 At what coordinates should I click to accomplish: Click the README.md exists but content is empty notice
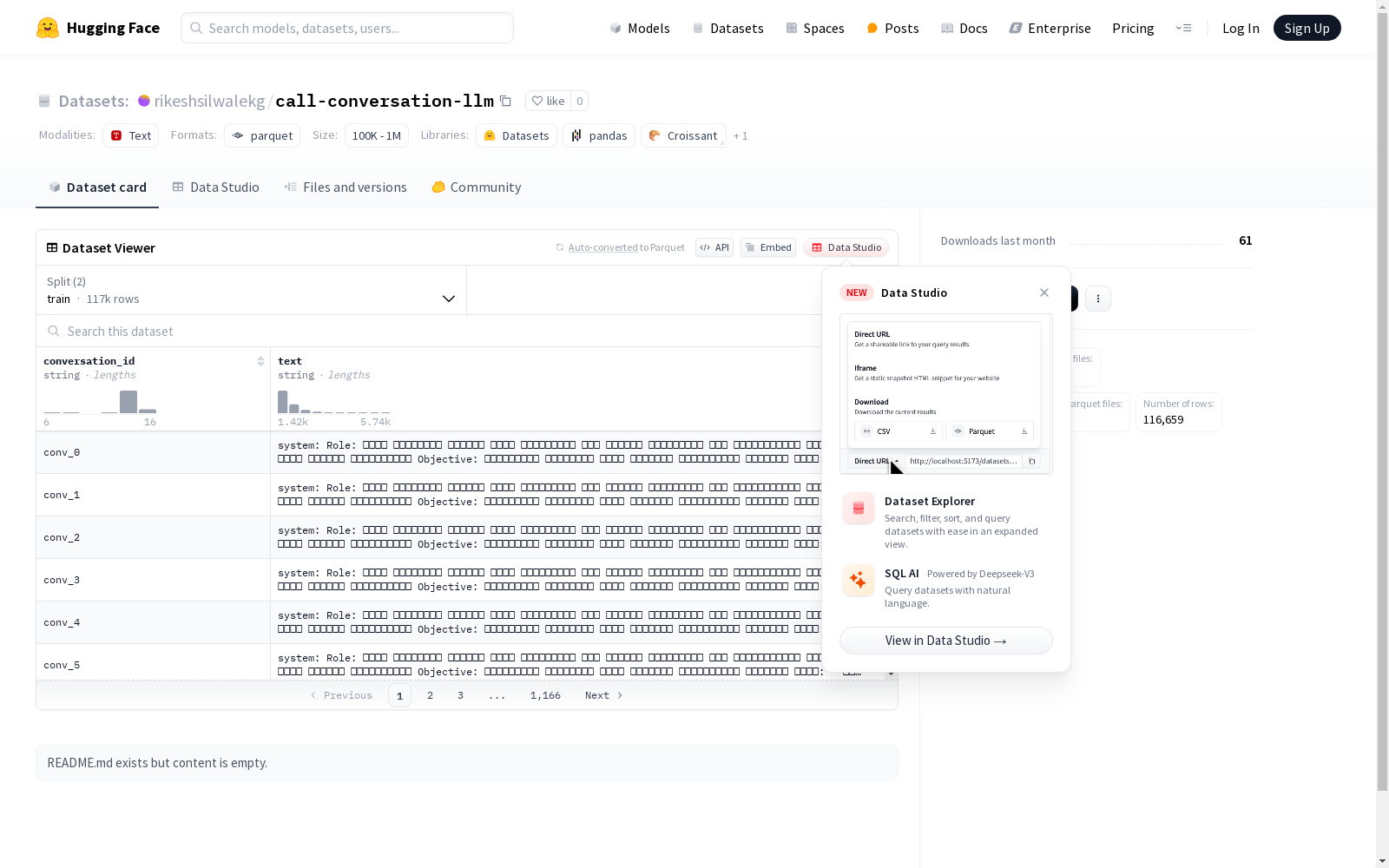click(467, 762)
